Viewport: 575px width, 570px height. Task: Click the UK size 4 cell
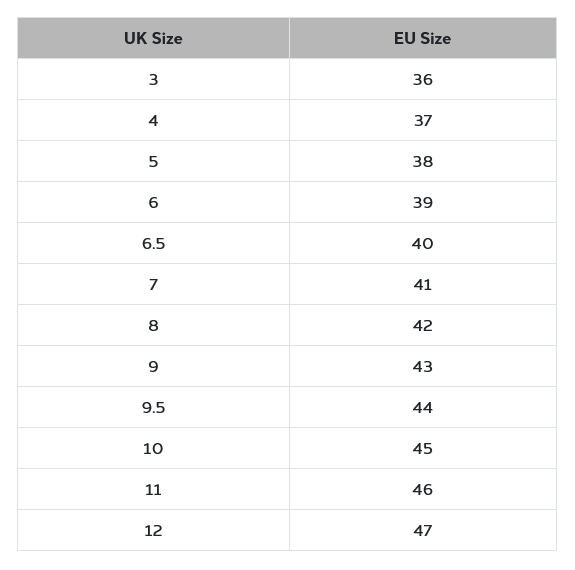[153, 120]
